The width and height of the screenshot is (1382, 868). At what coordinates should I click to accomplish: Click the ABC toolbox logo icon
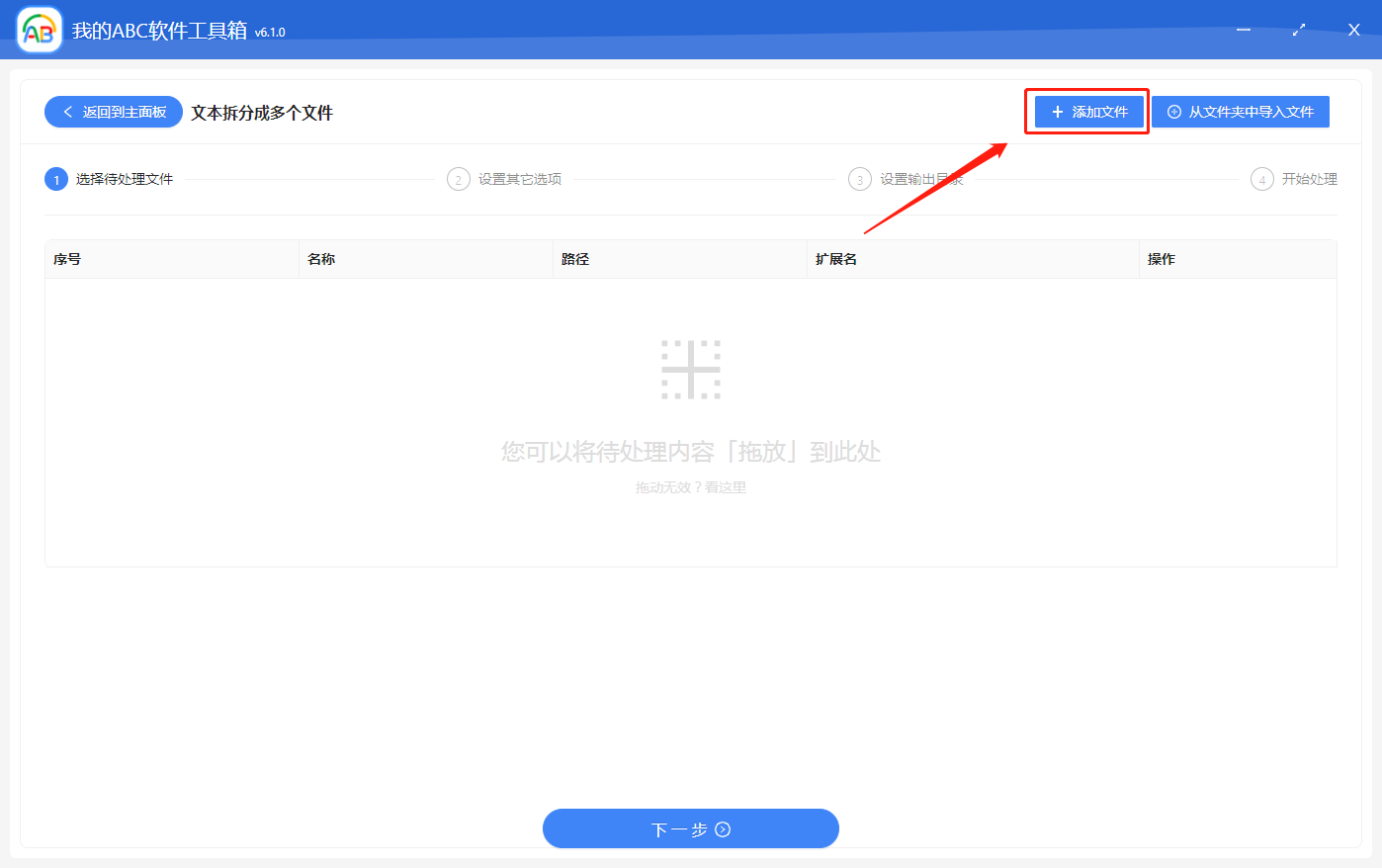tap(39, 29)
